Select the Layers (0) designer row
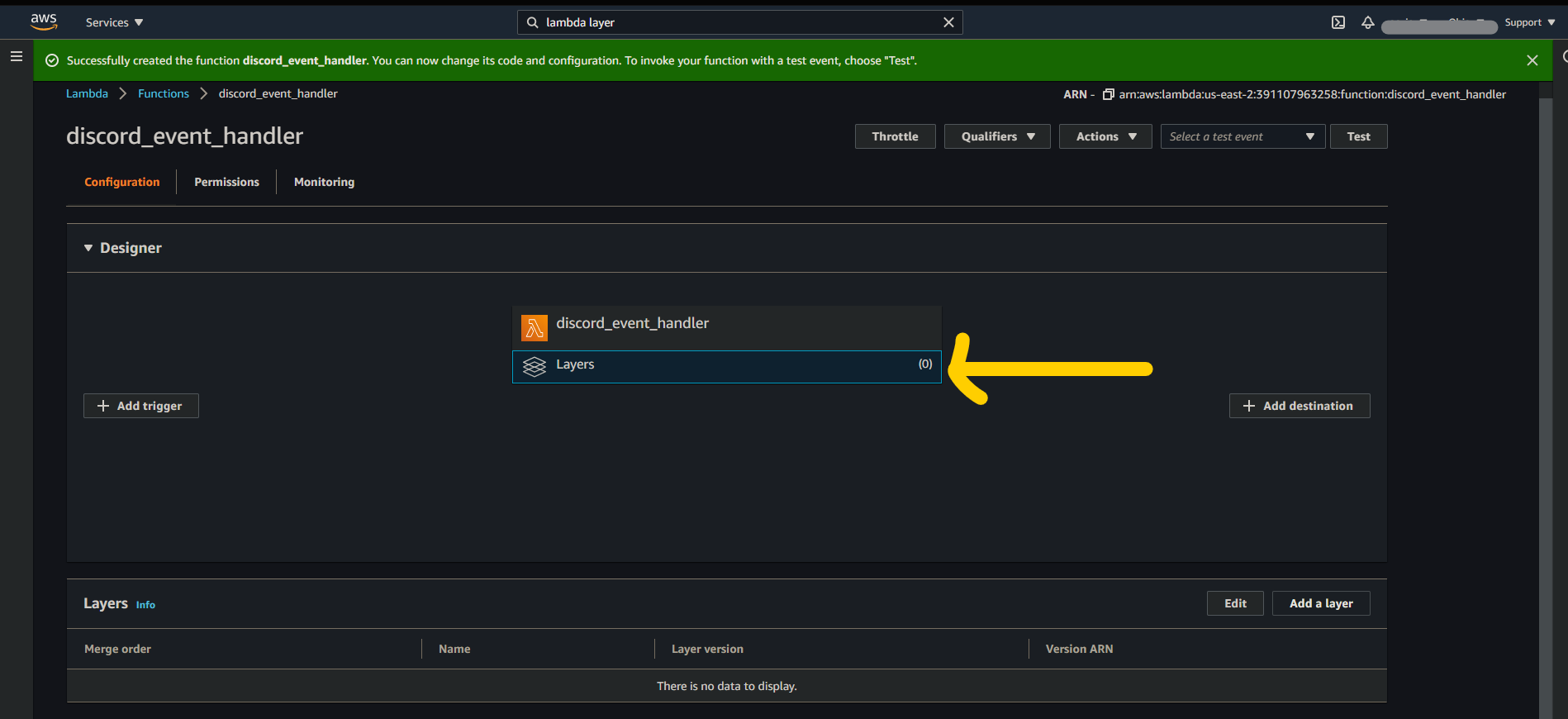 pos(727,367)
